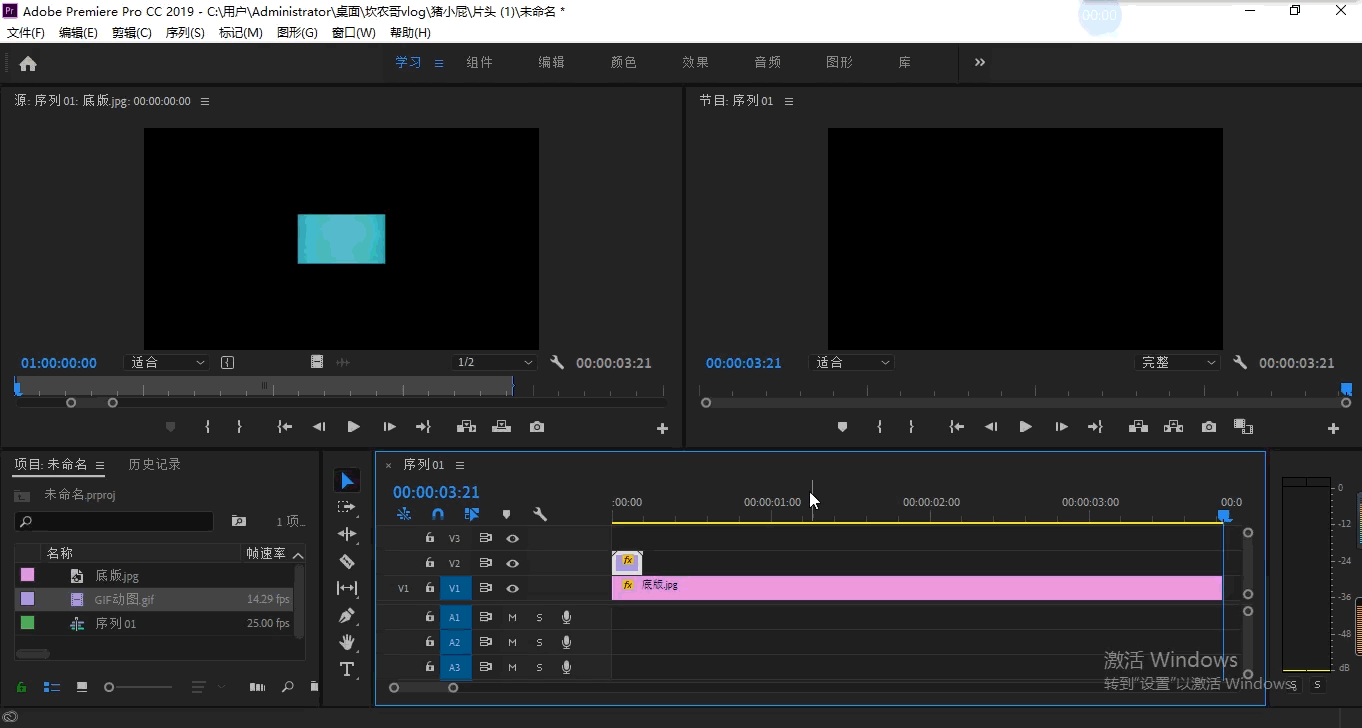Toggle snap magnet in timeline
Viewport: 1362px width, 728px height.
pos(437,514)
